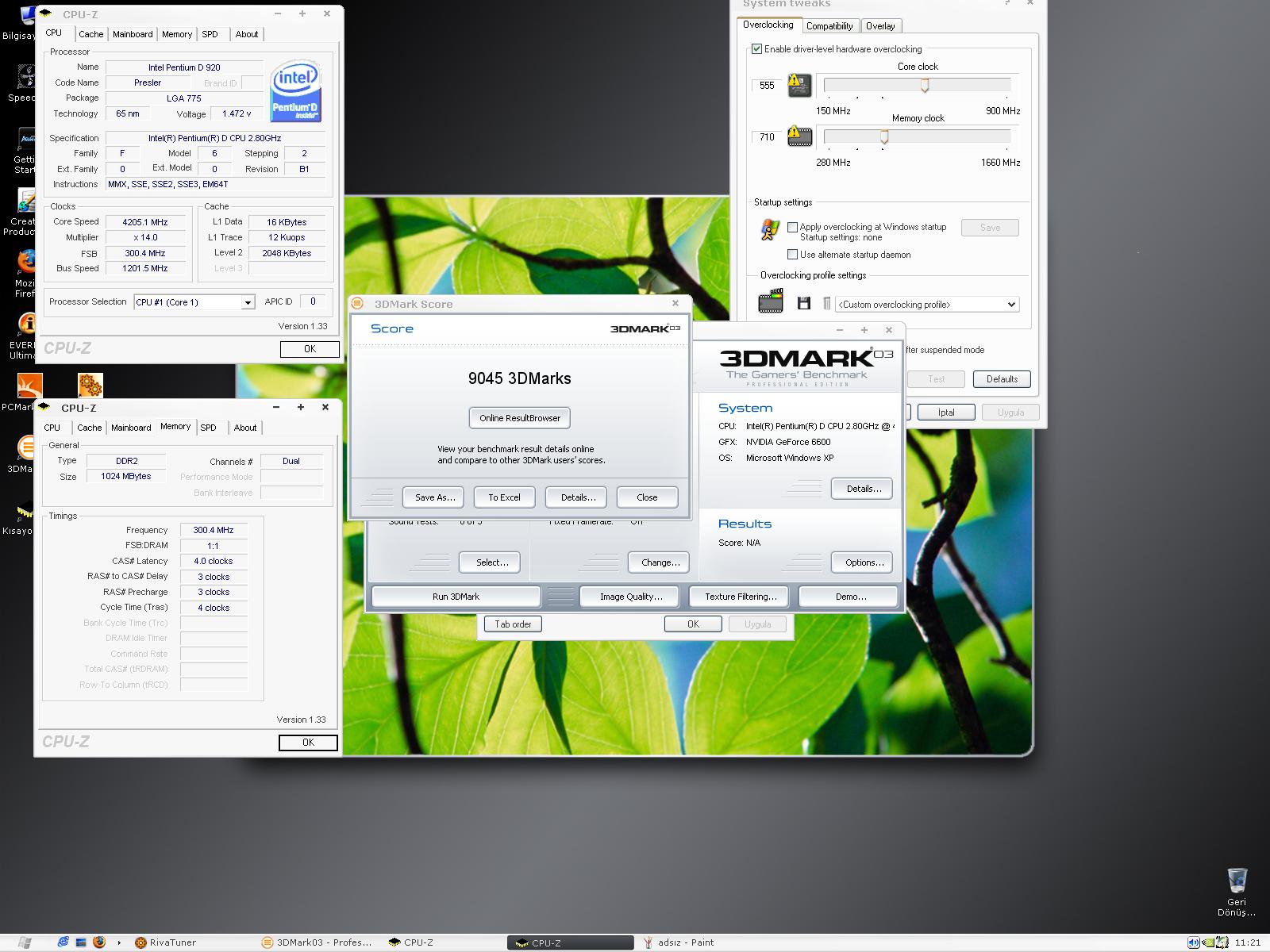Image resolution: width=1270 pixels, height=952 pixels.
Task: Click İptal button in System tweaks
Action: pyautogui.click(x=946, y=413)
